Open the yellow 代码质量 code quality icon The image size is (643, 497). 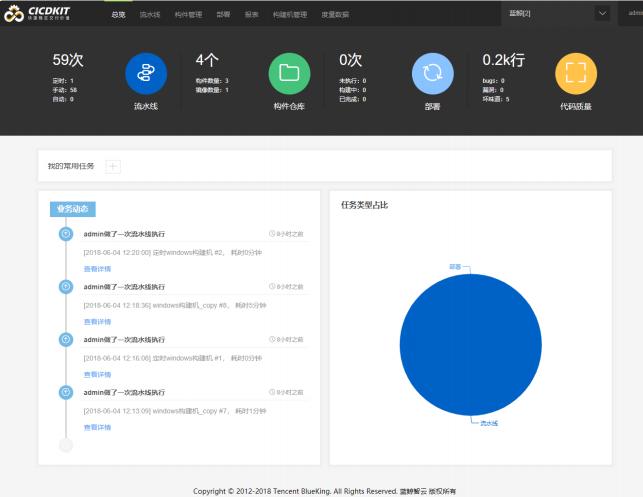tap(575, 73)
